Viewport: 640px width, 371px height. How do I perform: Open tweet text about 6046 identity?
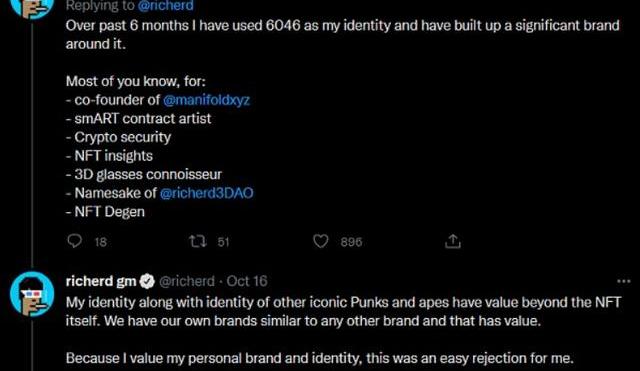(x=342, y=34)
